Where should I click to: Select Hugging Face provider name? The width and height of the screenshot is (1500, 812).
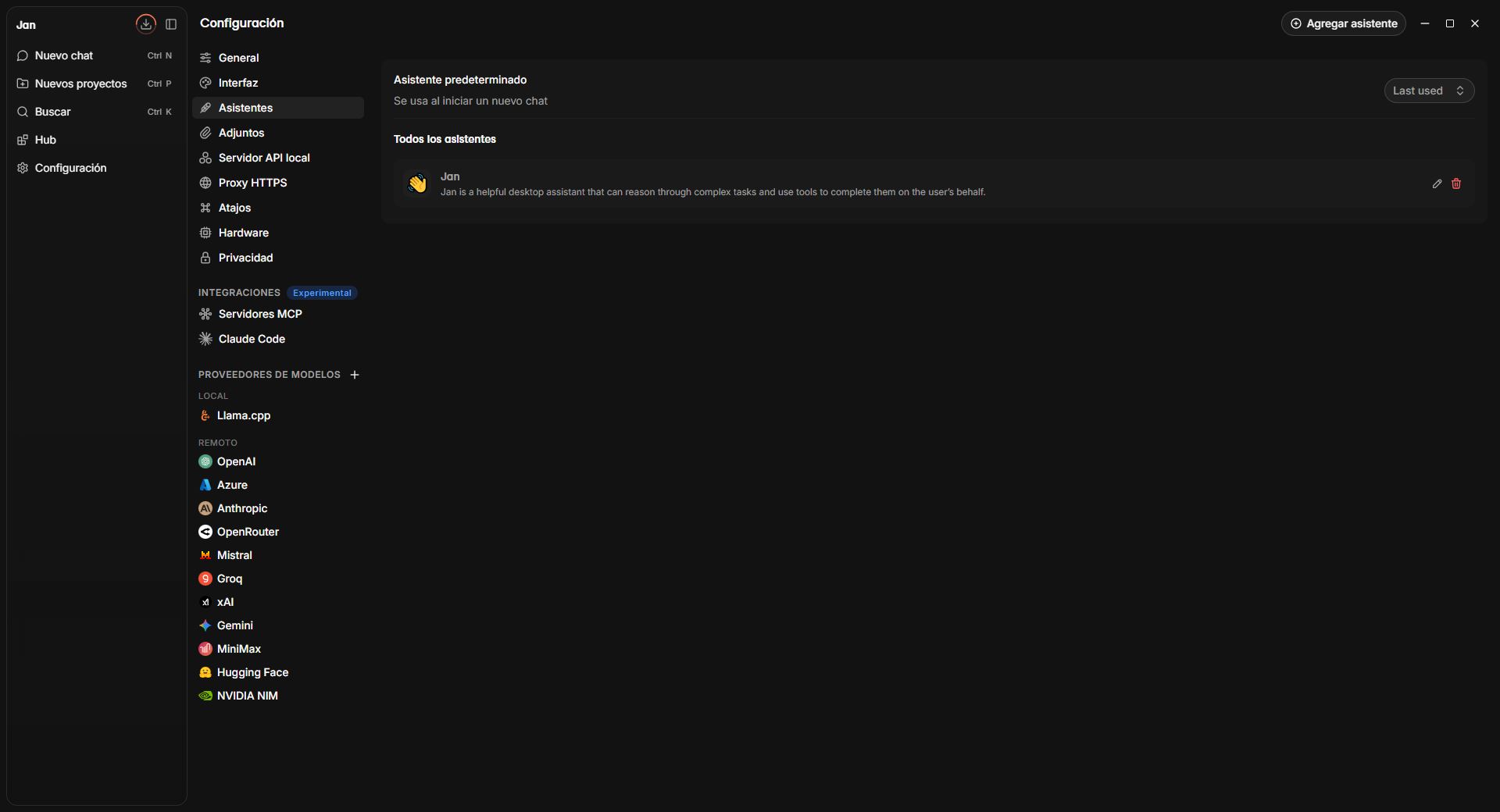(x=252, y=672)
